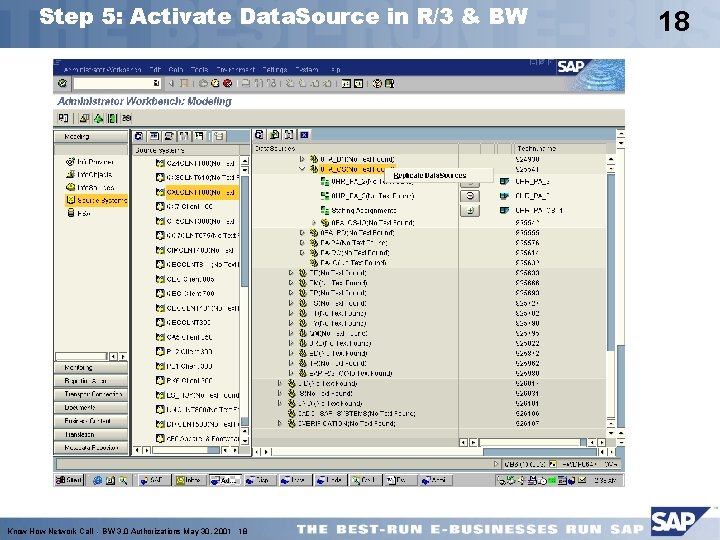Click the green Enter checkmark icon
The image size is (720, 540).
pyautogui.click(x=62, y=83)
